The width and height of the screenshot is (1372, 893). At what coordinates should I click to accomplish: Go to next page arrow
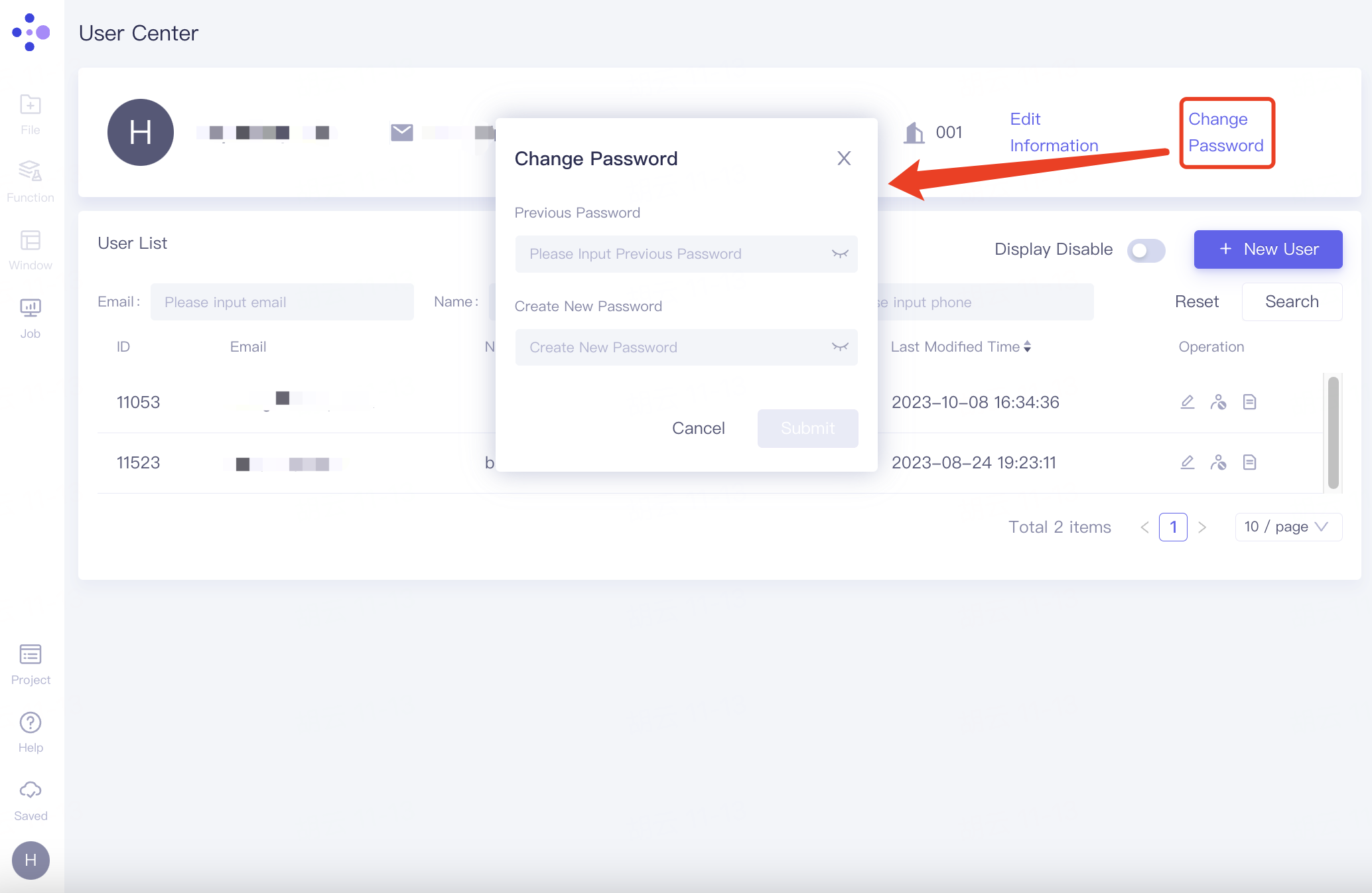click(1202, 527)
